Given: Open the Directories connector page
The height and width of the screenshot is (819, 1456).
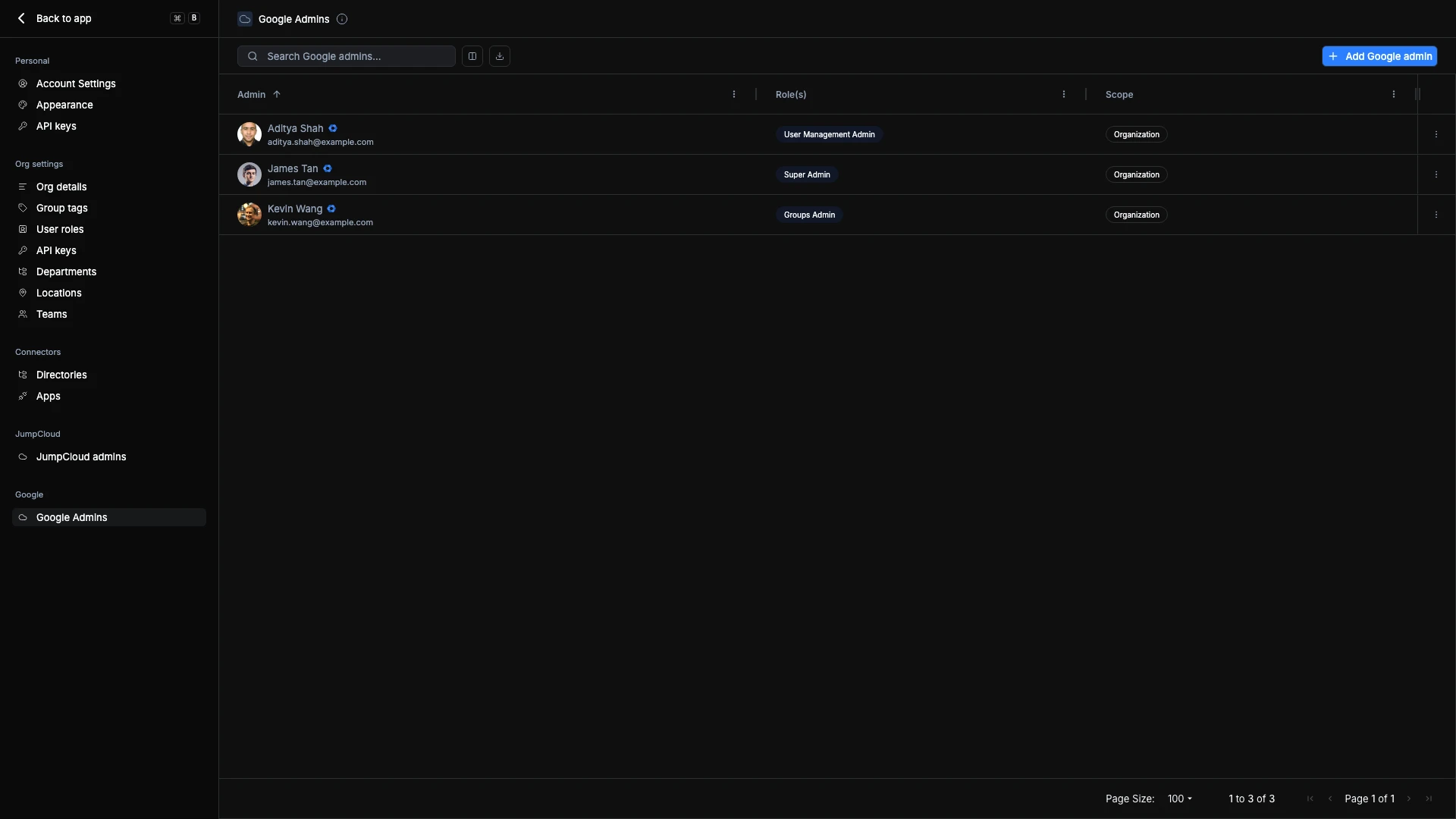Looking at the screenshot, I should (61, 375).
